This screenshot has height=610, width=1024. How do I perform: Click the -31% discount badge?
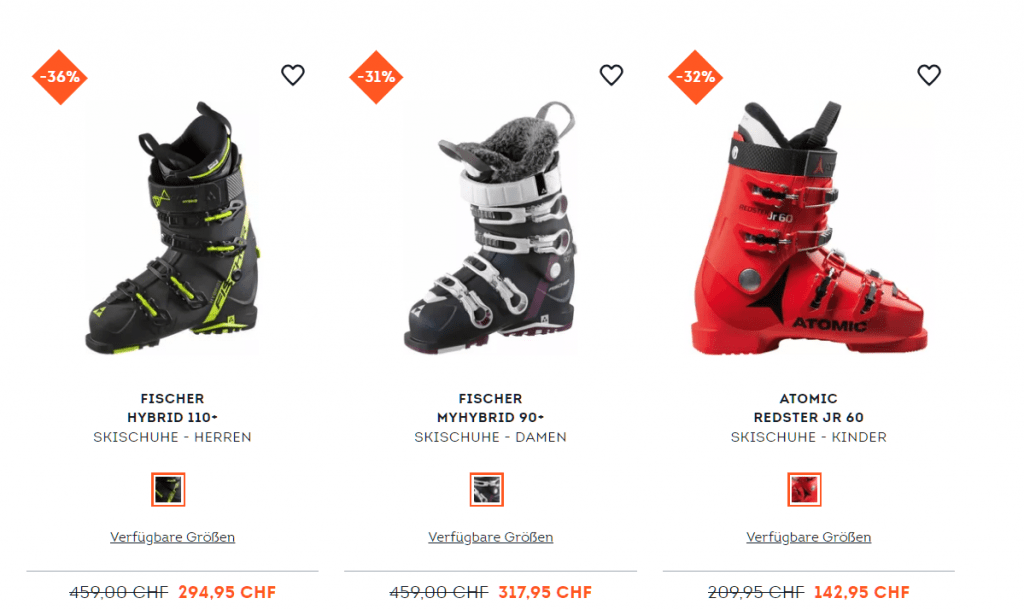376,77
